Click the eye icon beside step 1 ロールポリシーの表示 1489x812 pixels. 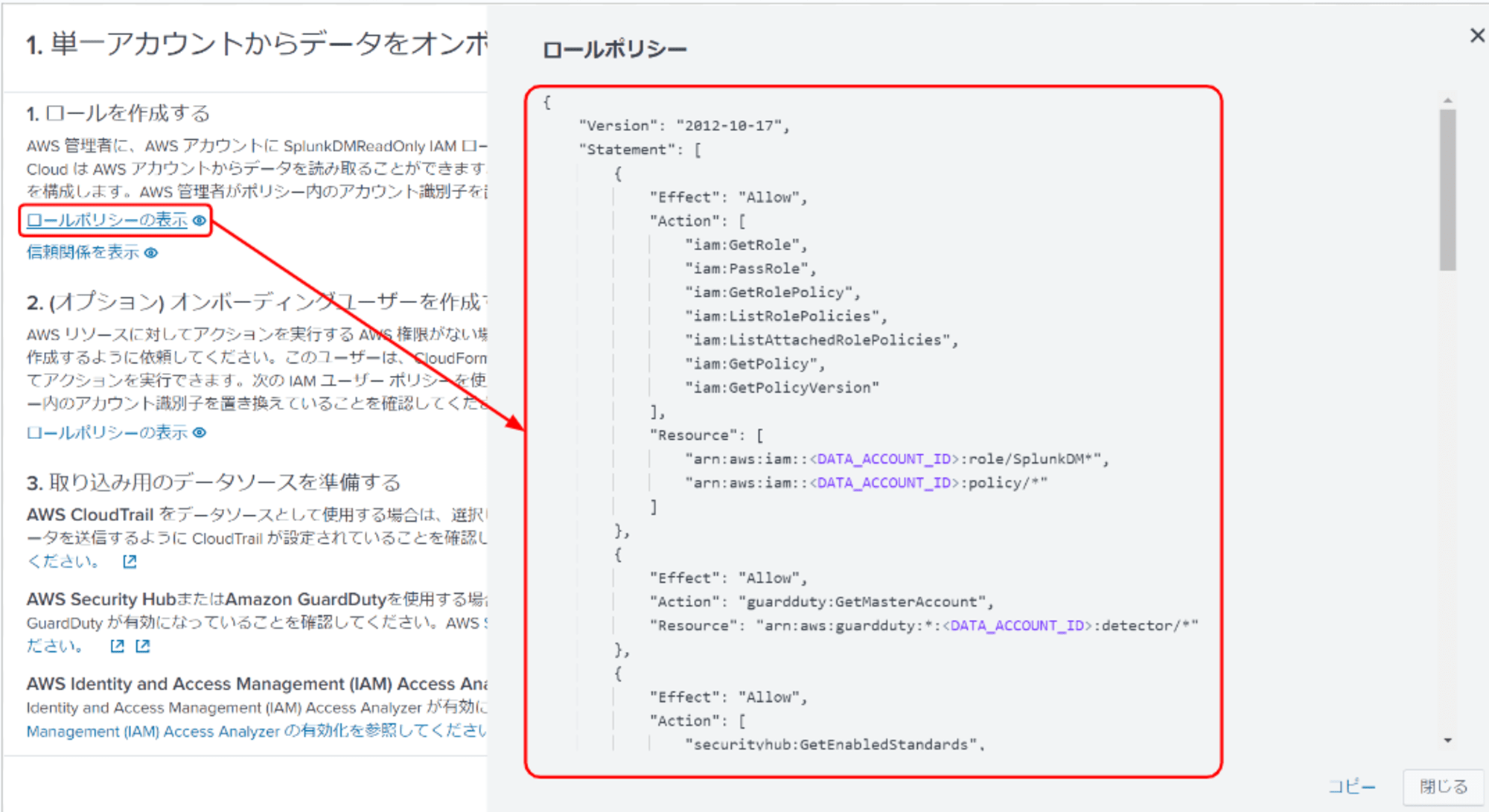(200, 220)
